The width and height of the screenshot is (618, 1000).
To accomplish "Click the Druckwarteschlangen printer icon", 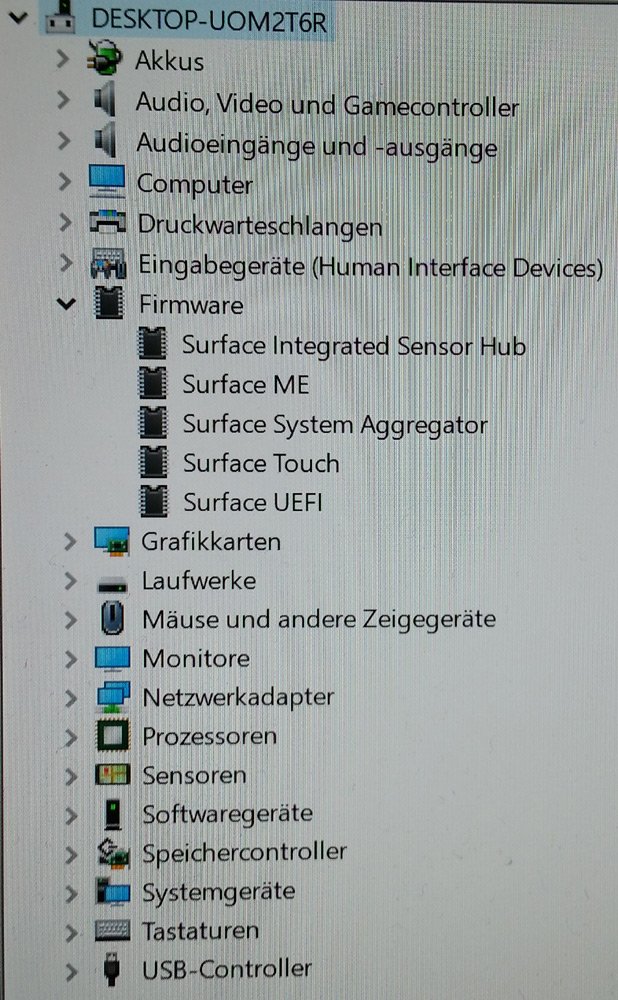I will tap(108, 226).
